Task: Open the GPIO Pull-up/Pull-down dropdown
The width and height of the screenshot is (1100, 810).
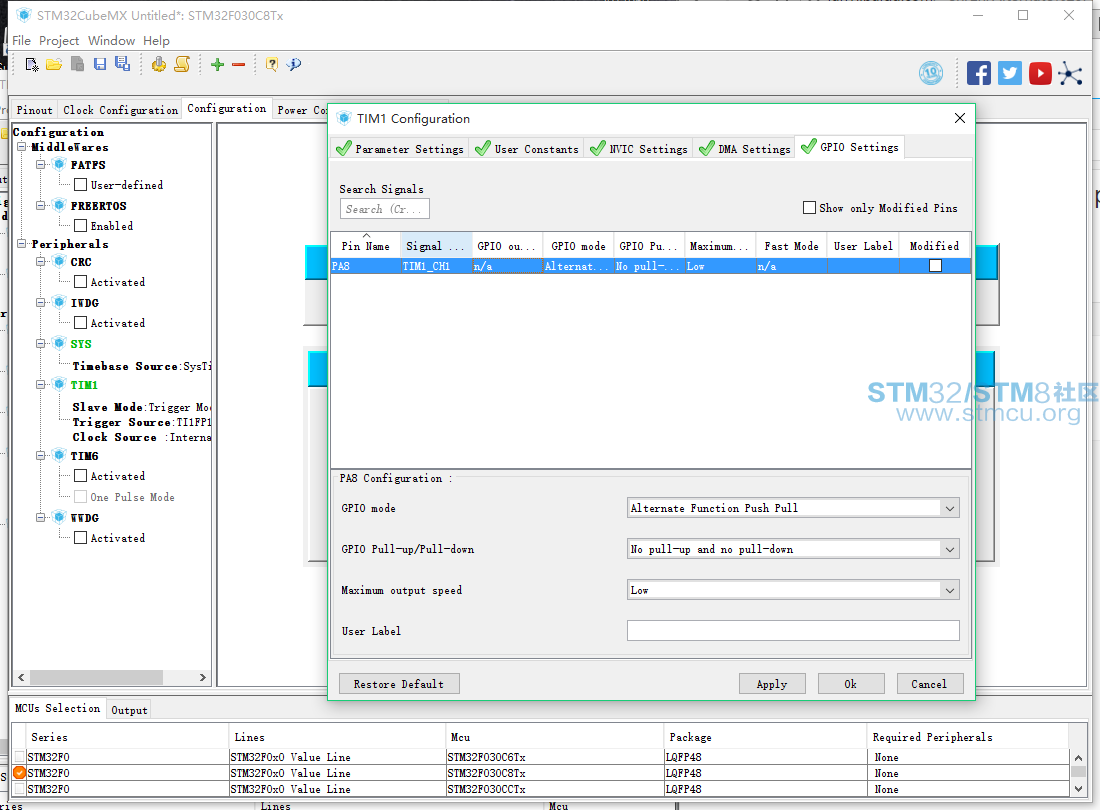Action: (x=949, y=549)
